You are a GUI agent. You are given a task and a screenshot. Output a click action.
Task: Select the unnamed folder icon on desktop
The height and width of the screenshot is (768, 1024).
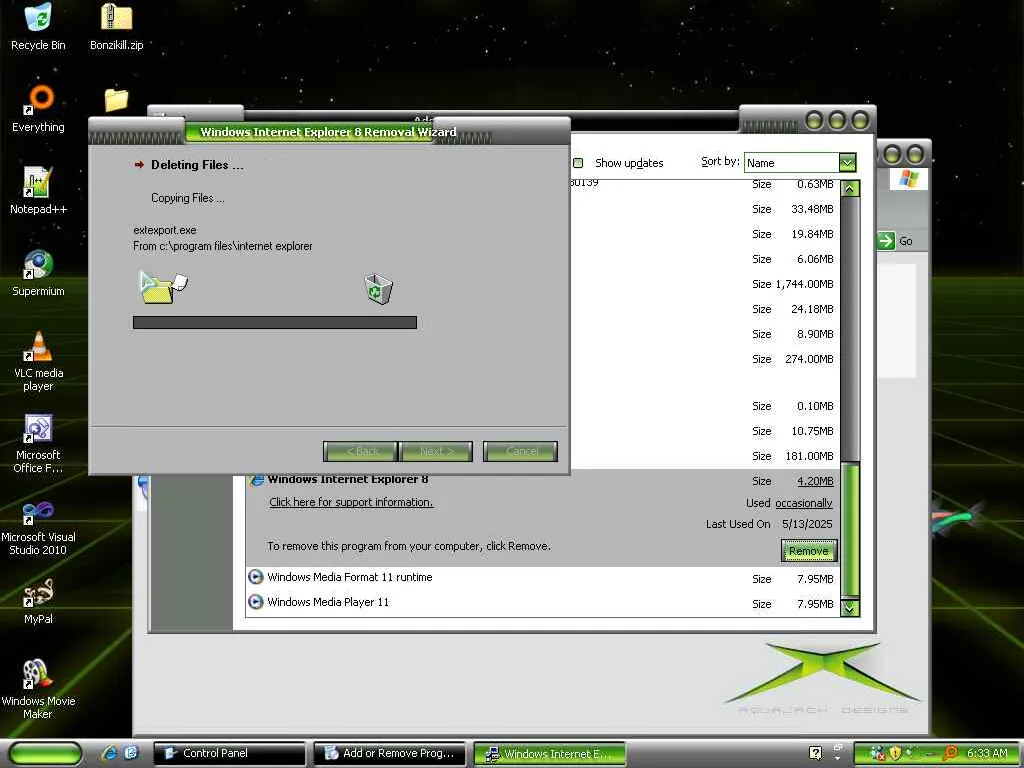point(116,99)
